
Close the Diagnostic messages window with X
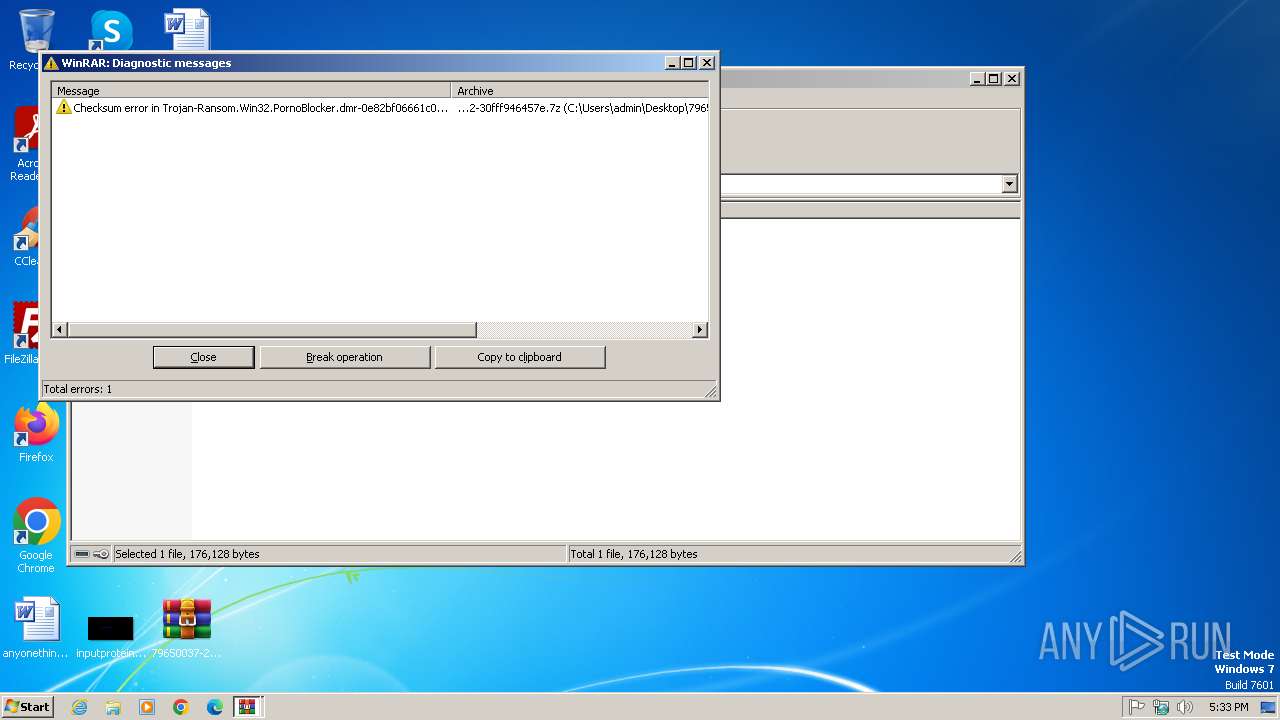coord(707,63)
